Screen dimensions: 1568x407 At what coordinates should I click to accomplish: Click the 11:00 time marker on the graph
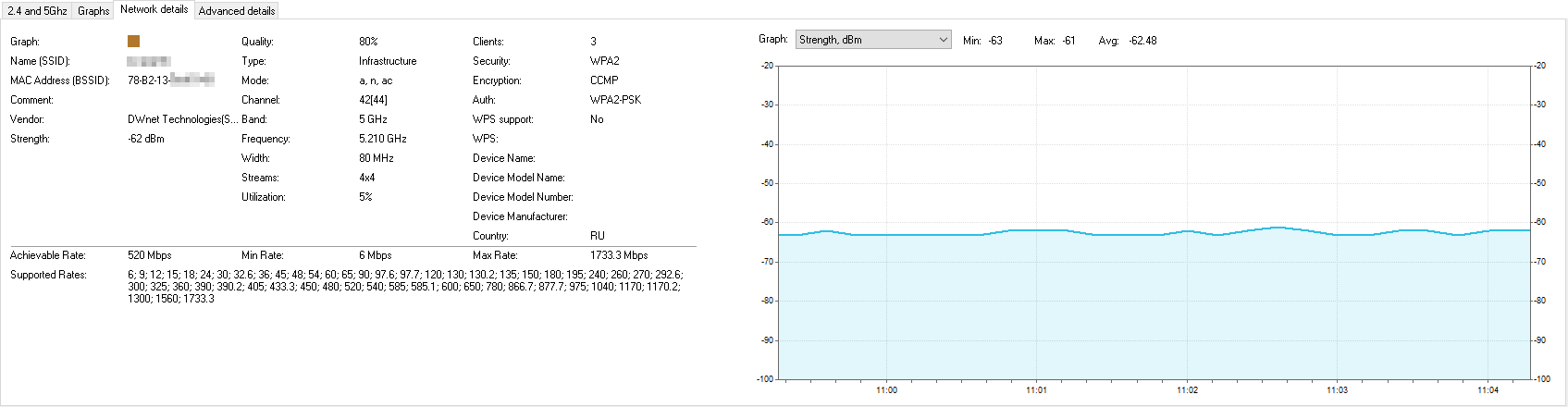click(886, 390)
